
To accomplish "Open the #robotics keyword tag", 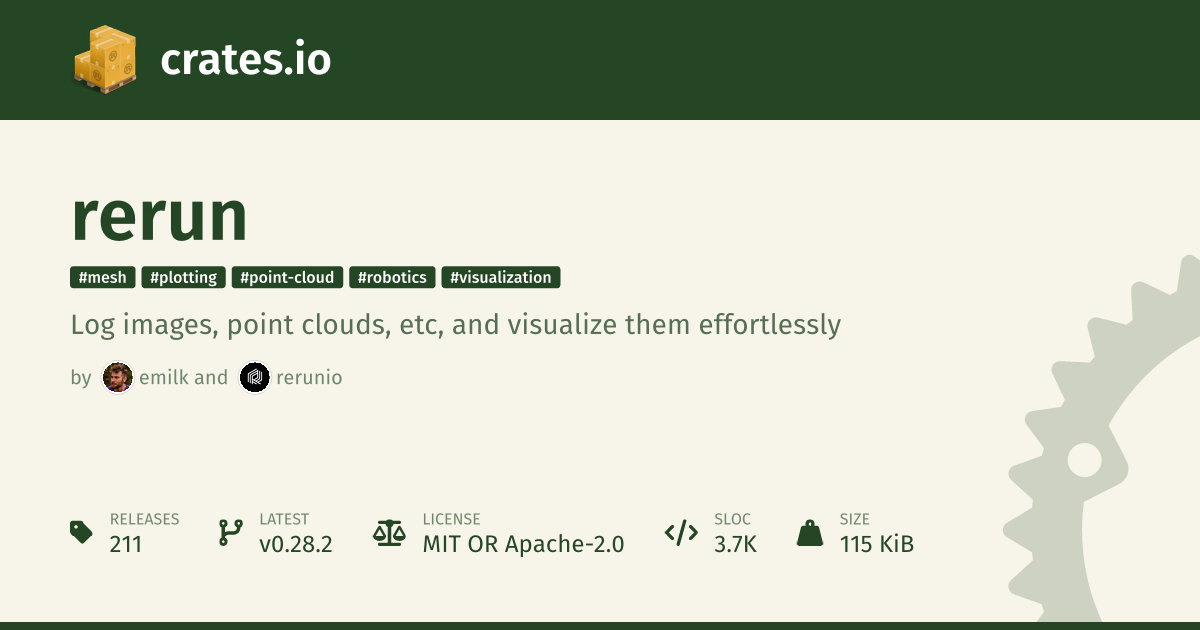I will click(392, 277).
